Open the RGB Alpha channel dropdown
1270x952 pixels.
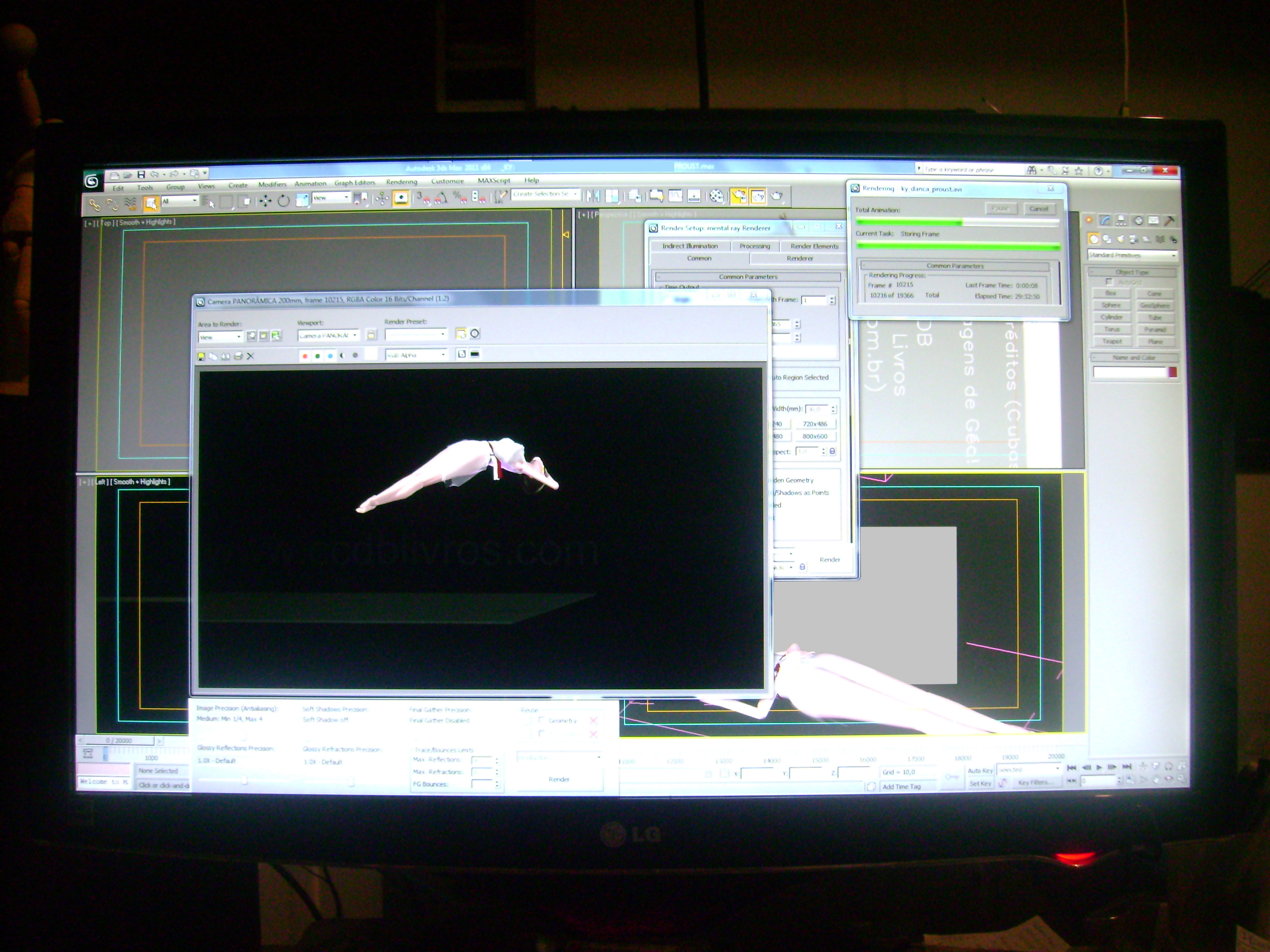[416, 355]
